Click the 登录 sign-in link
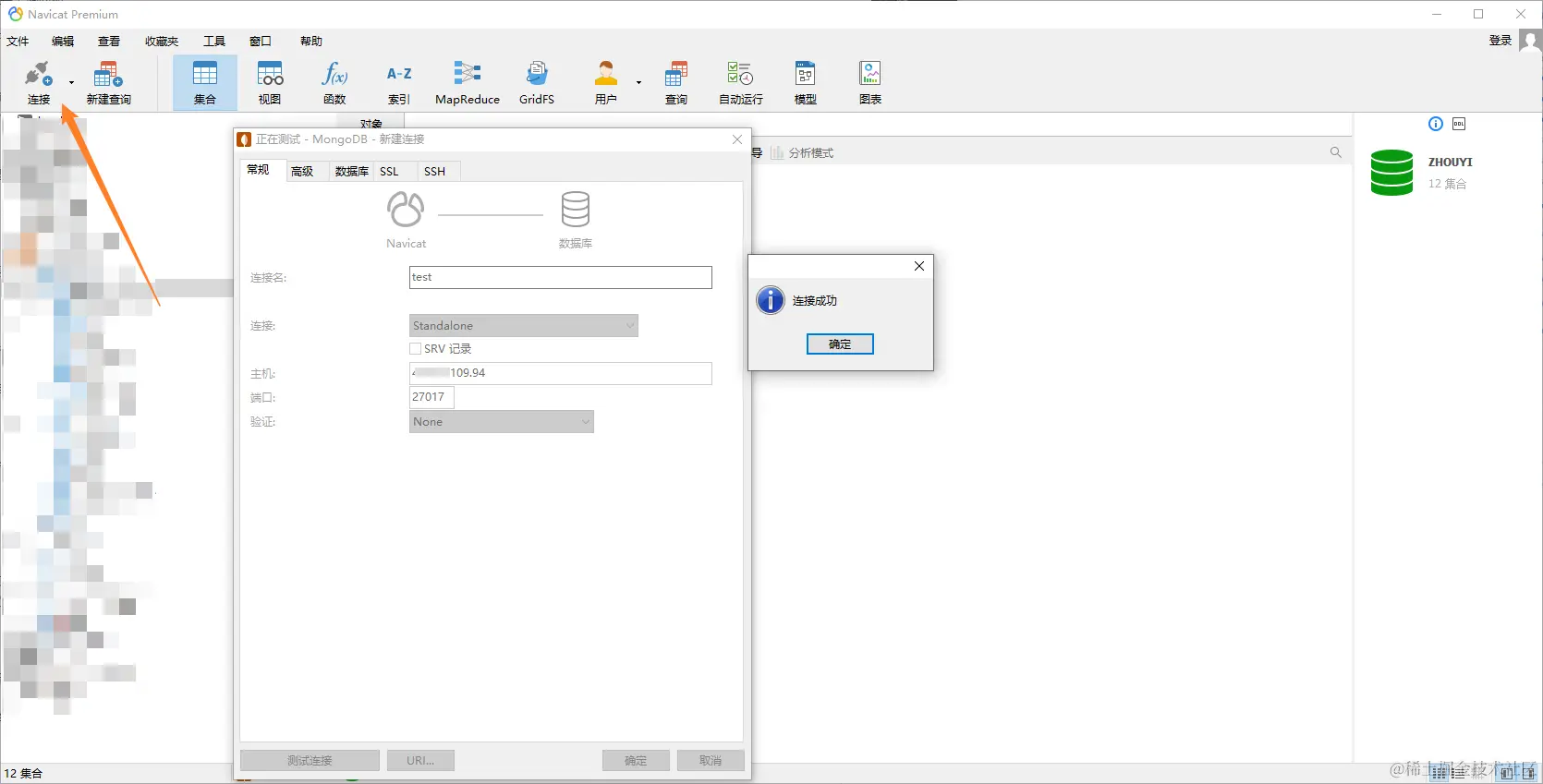Viewport: 1543px width, 784px height. [1500, 41]
